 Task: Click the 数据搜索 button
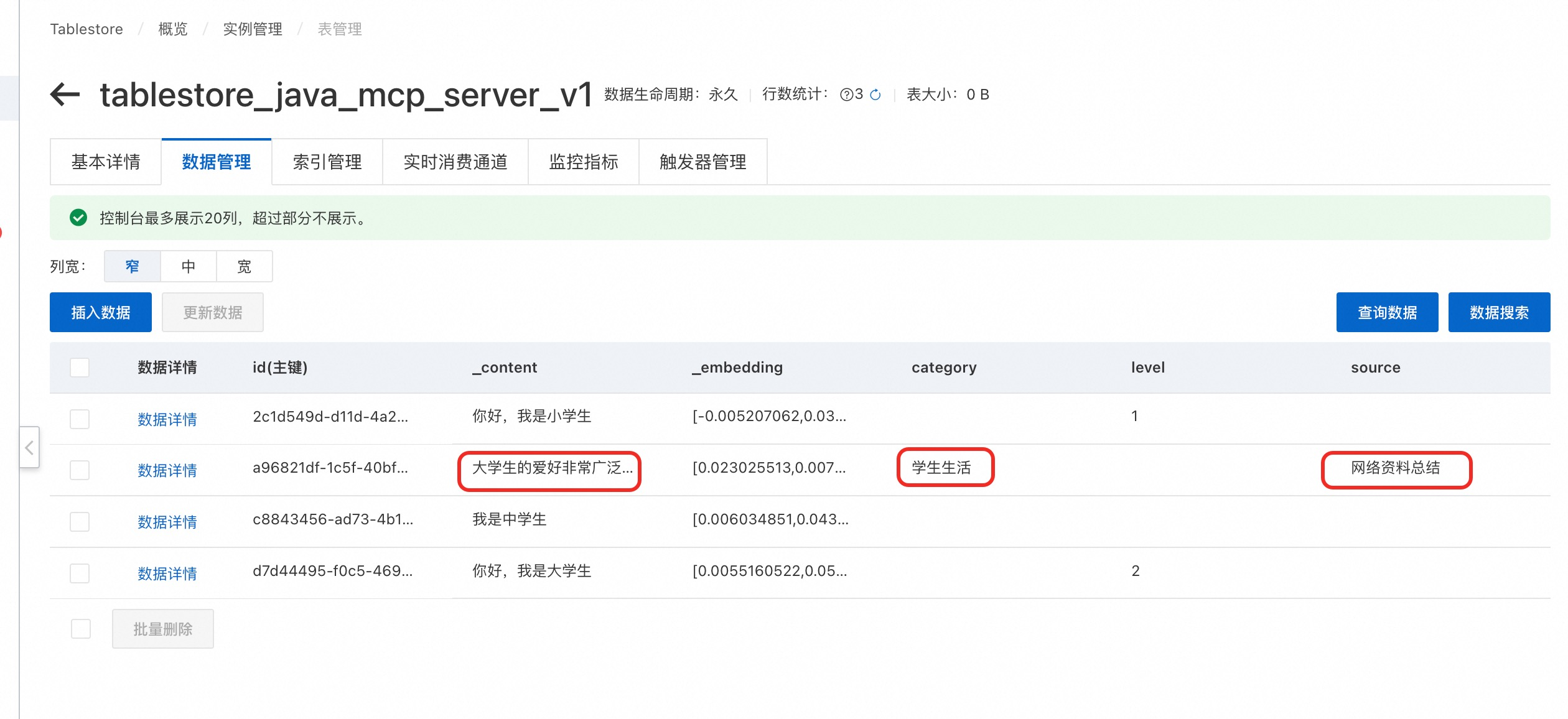1500,312
